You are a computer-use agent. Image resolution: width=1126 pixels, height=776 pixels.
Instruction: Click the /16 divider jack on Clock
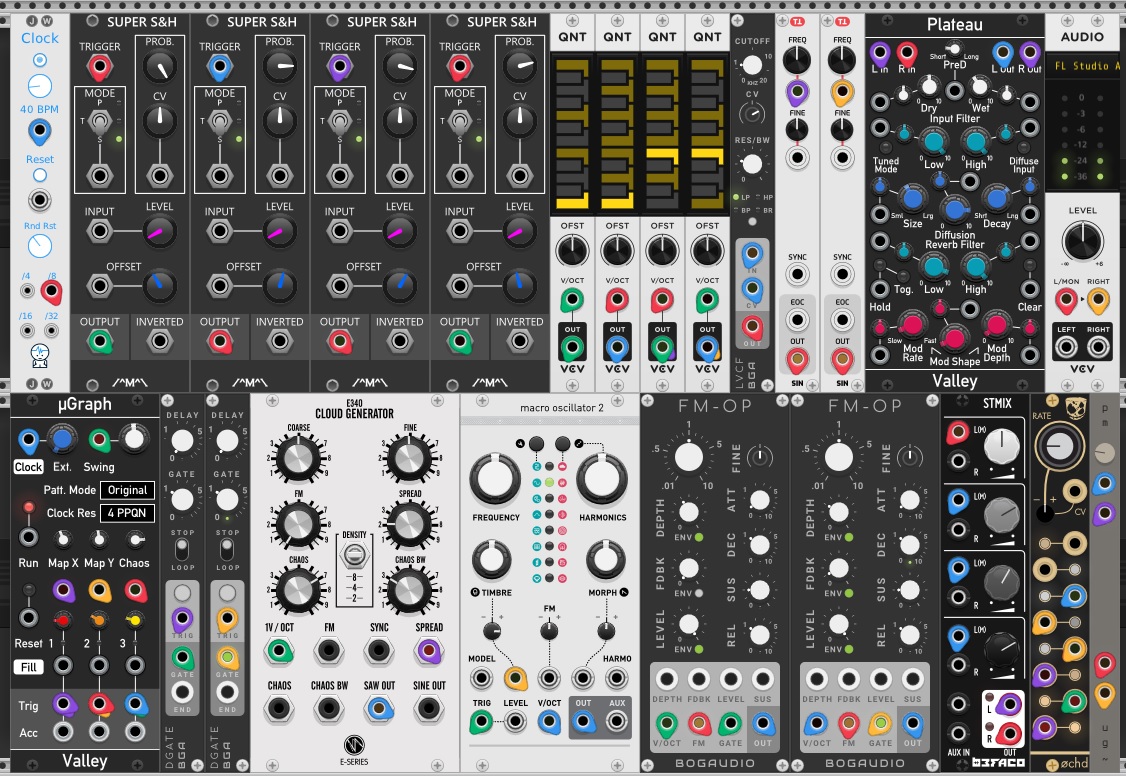point(27,330)
